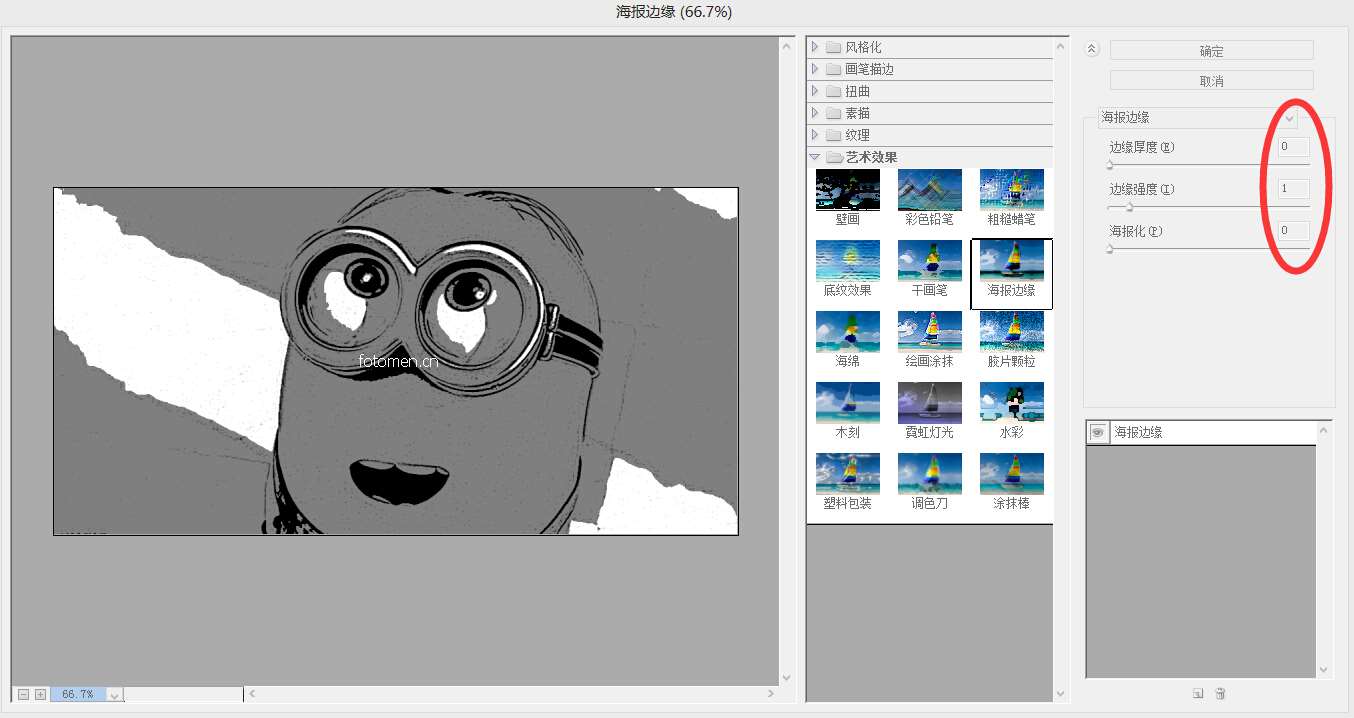Click the filter list scrollbar down arrow
Image resolution: width=1354 pixels, height=718 pixels.
pyautogui.click(x=1062, y=693)
